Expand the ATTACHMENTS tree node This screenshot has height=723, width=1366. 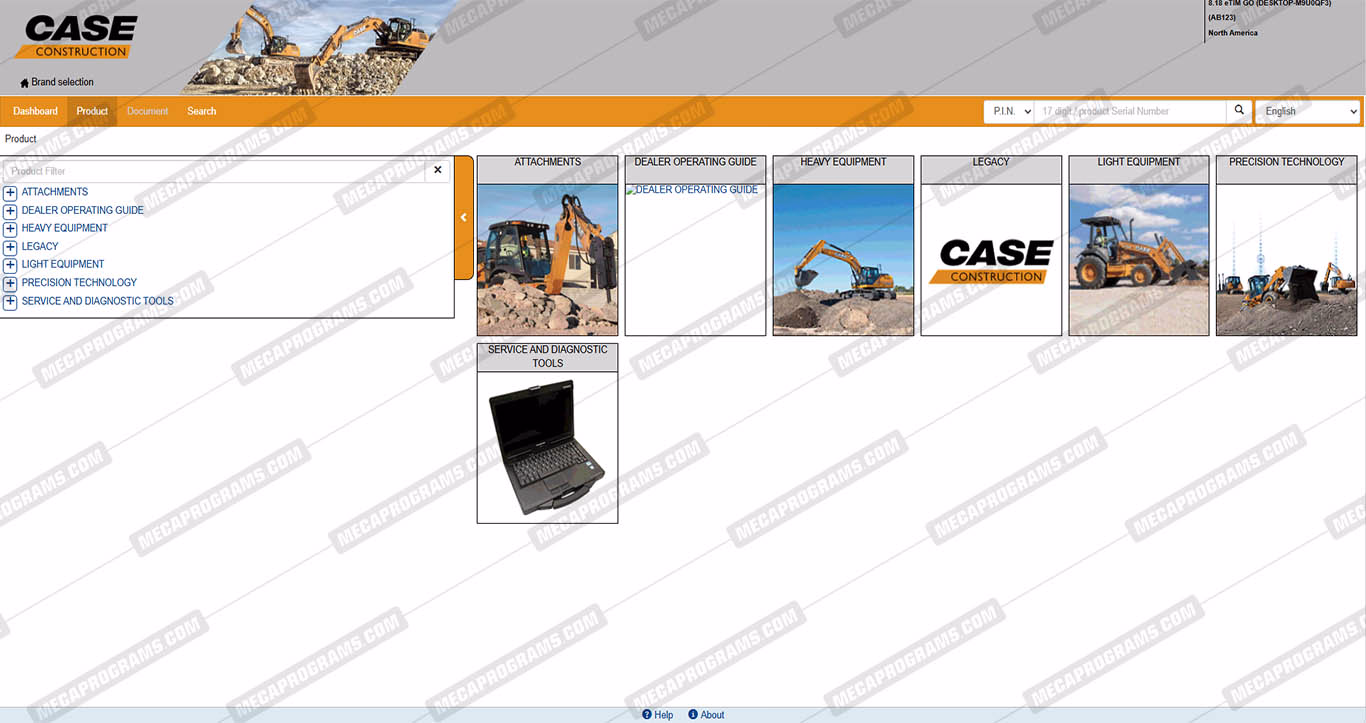click(10, 192)
